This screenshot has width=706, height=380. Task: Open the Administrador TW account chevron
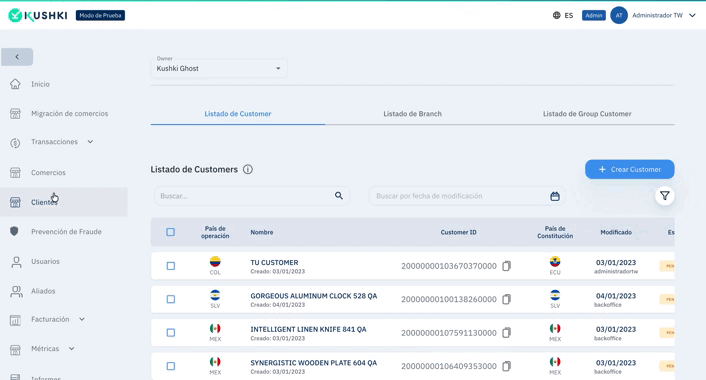(x=692, y=15)
